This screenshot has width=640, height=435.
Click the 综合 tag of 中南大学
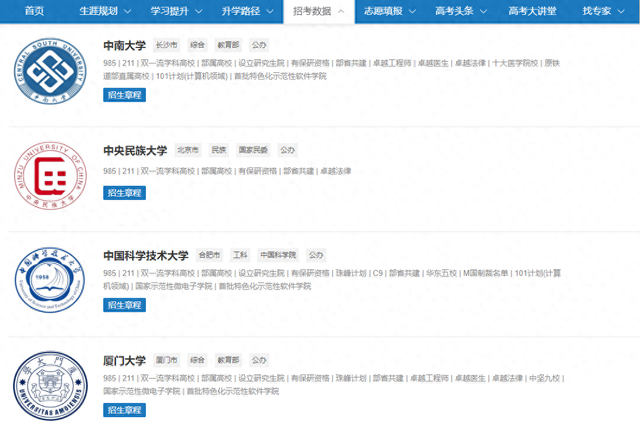tap(198, 45)
